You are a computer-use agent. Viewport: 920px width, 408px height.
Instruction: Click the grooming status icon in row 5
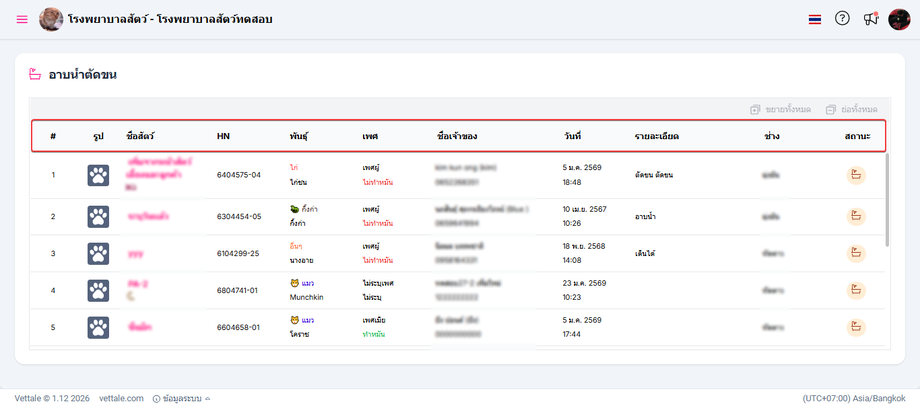click(857, 327)
